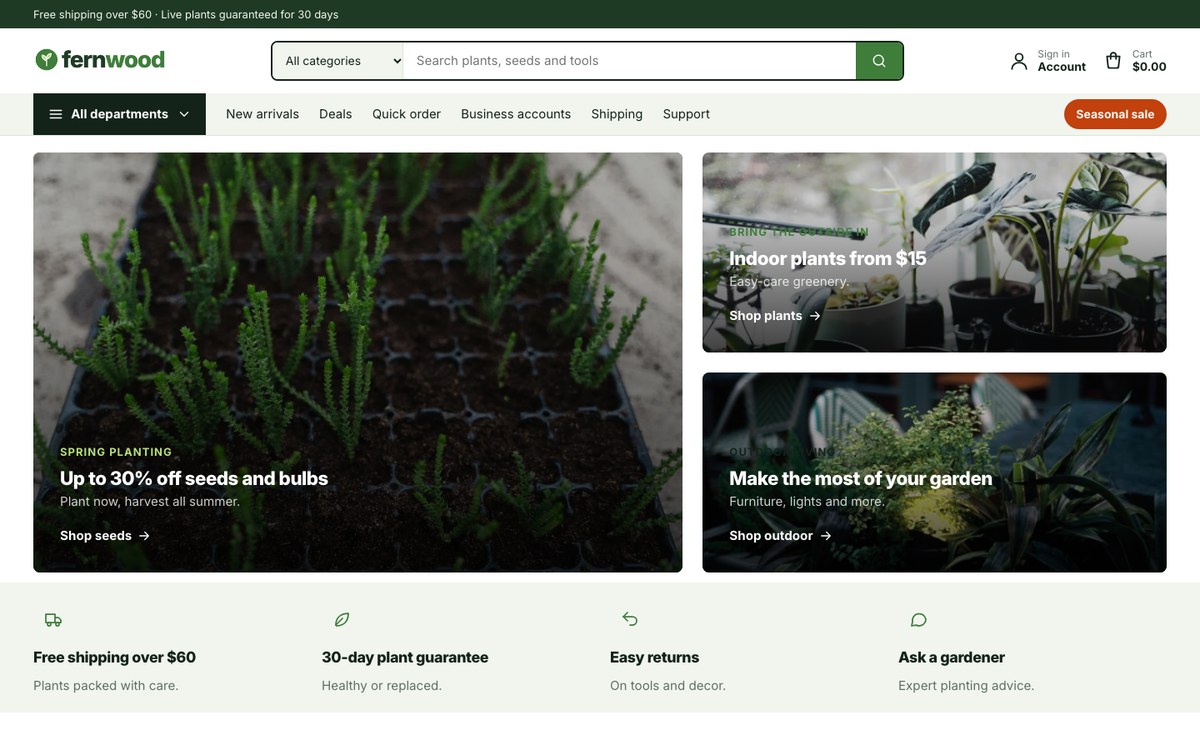Expand the All departments menu chevron
Viewport: 1200px width, 750px height.
[x=184, y=114]
